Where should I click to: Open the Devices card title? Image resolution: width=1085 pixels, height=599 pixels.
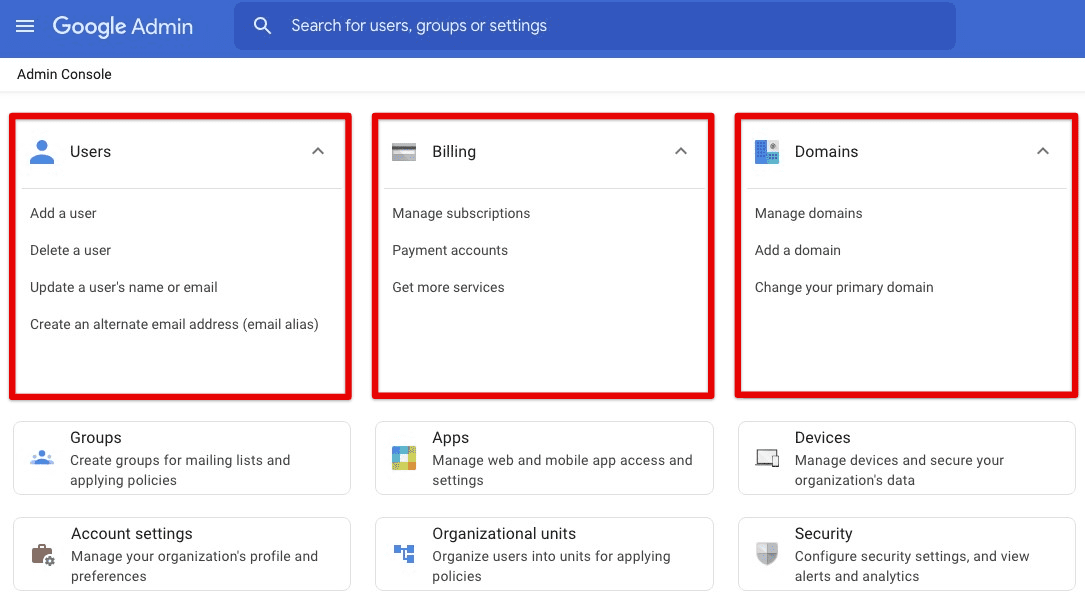822,438
